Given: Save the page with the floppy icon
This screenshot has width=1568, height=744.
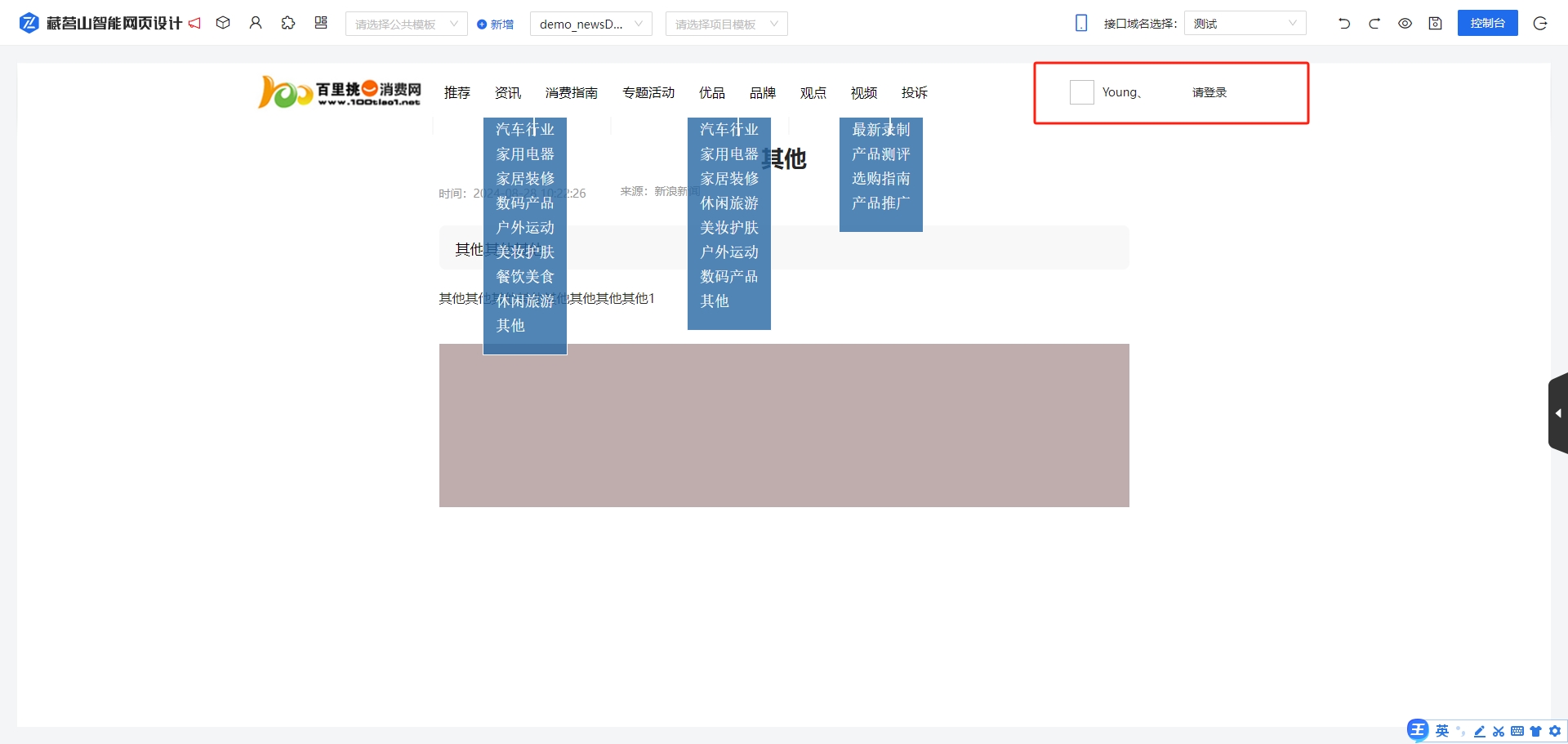Looking at the screenshot, I should 1435,24.
